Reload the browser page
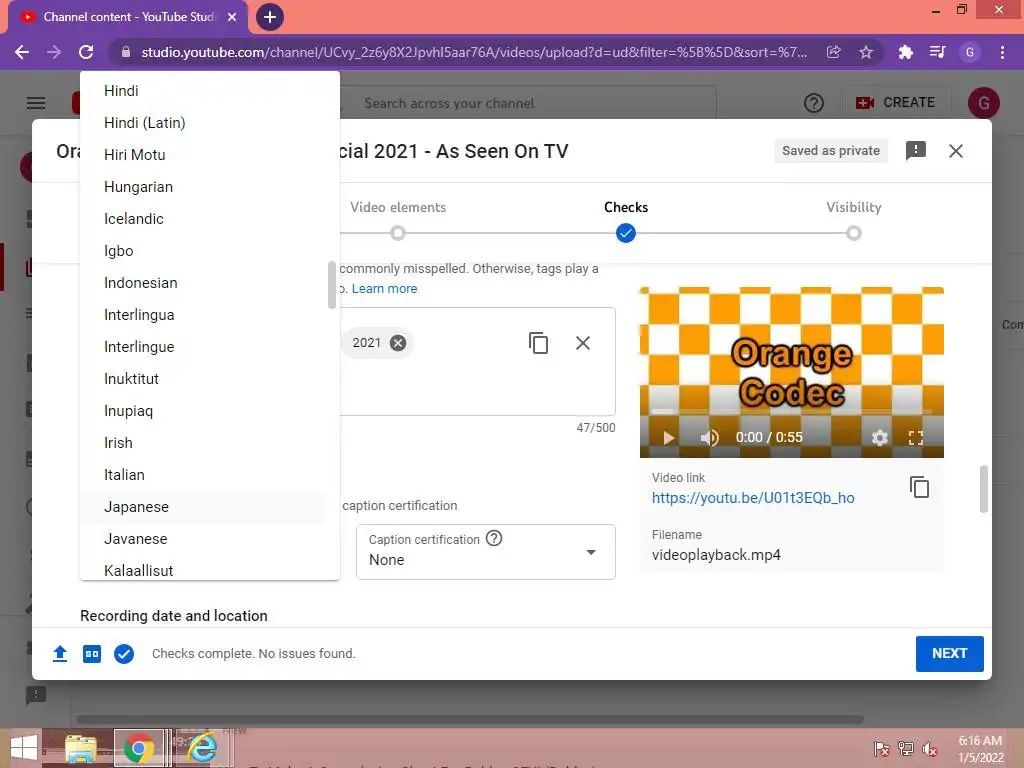The height and width of the screenshot is (768, 1024). pyautogui.click(x=86, y=52)
